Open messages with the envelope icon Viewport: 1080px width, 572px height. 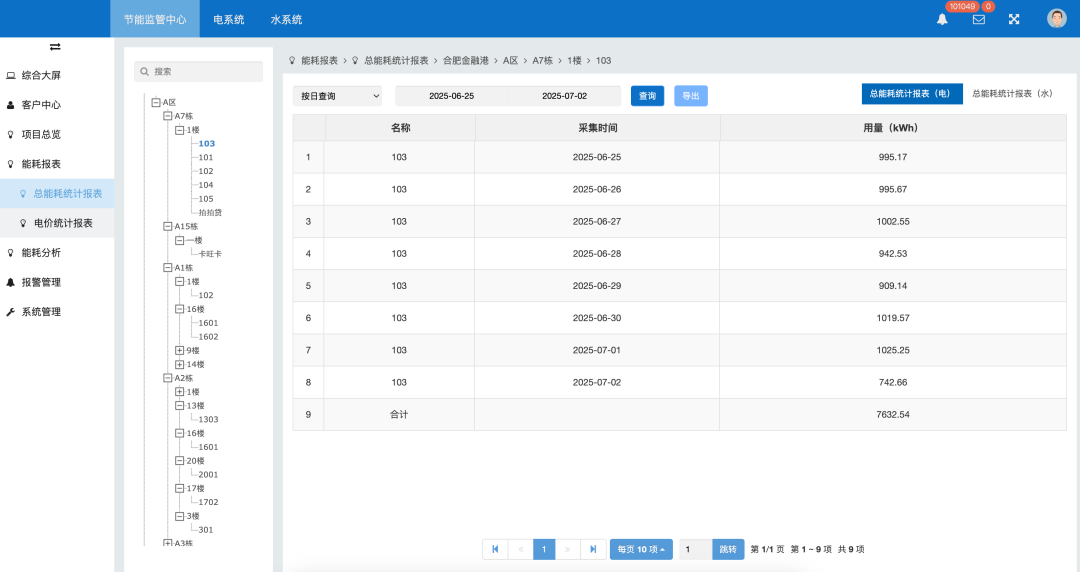pyautogui.click(x=979, y=19)
